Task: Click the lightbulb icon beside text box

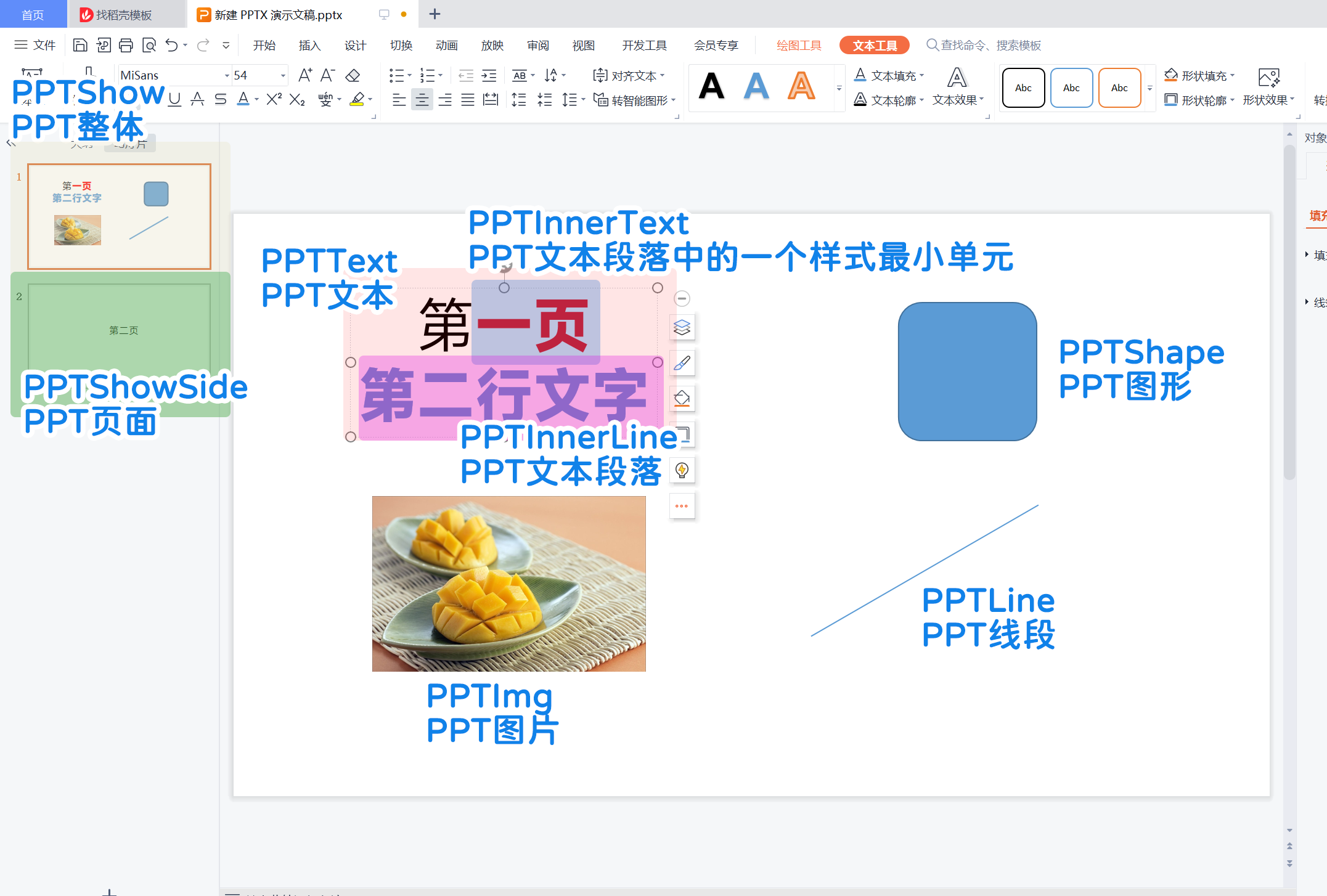Action: (x=682, y=471)
